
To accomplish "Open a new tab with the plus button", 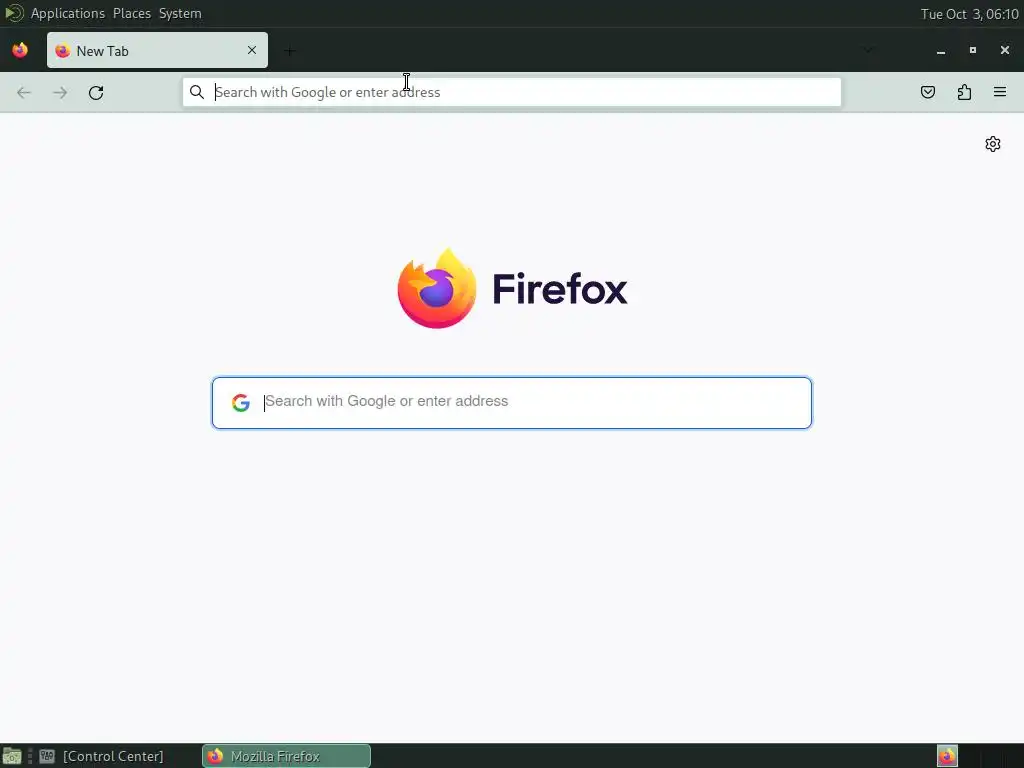I will [290, 50].
